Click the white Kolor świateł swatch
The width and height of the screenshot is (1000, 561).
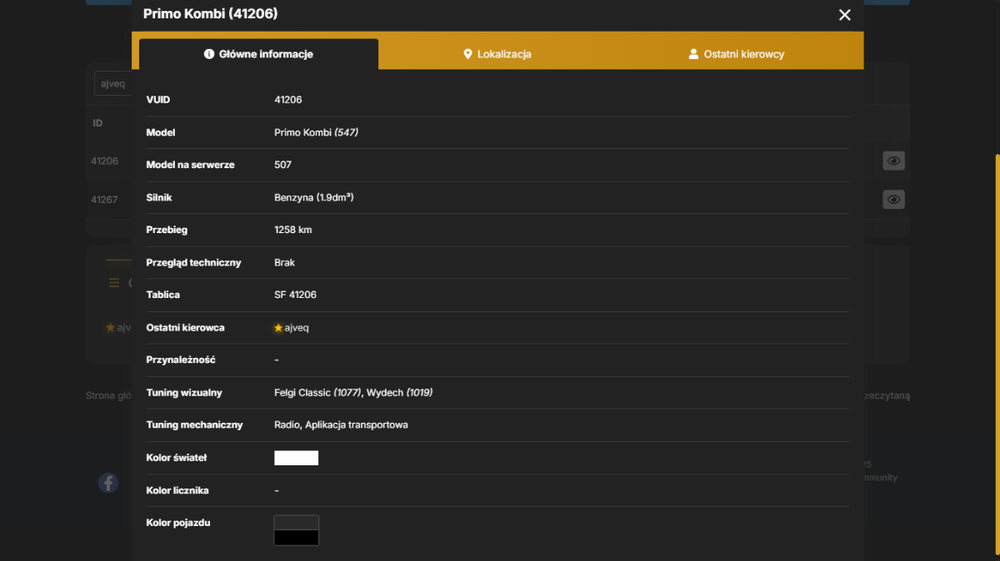pos(296,458)
